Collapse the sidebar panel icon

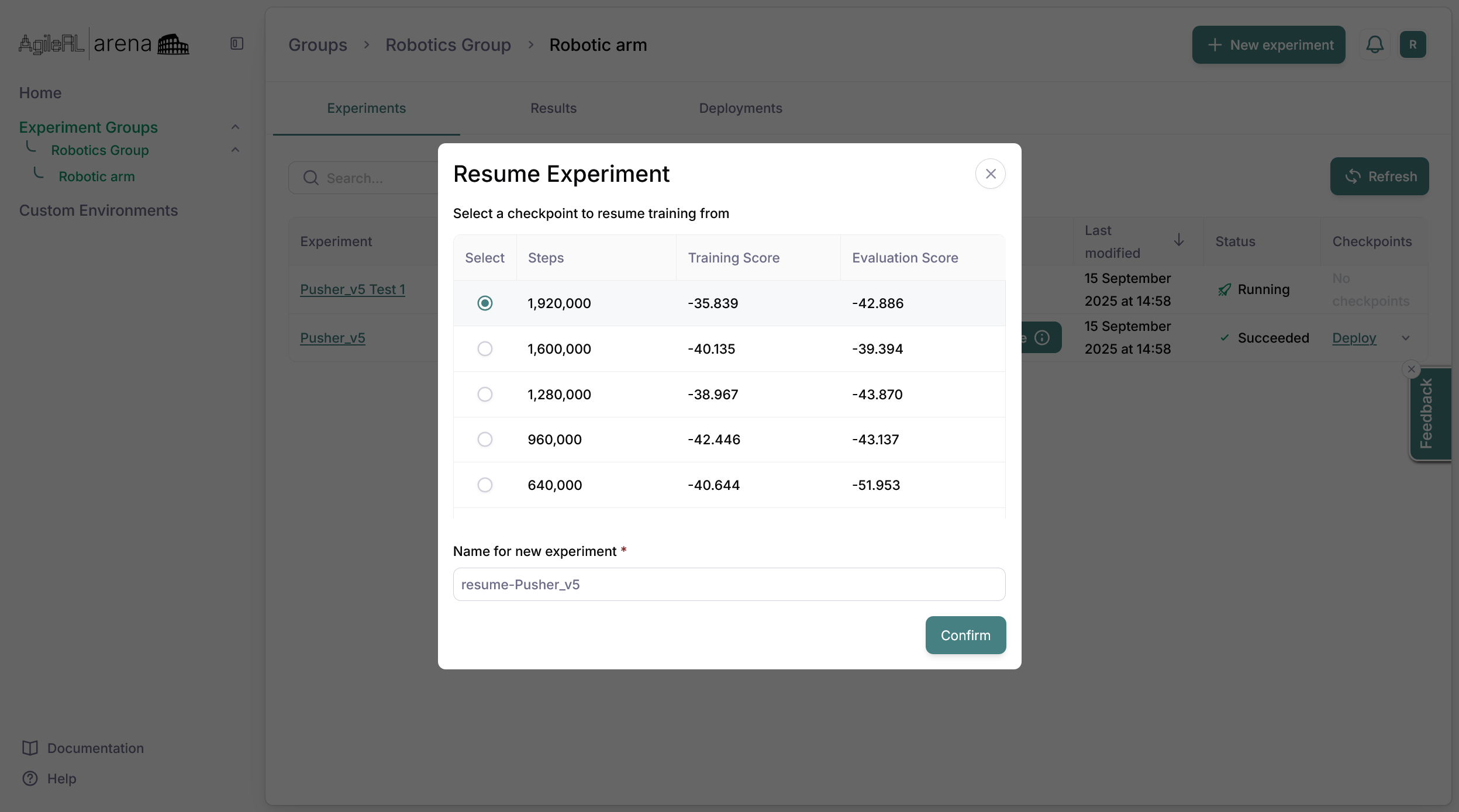pos(236,44)
